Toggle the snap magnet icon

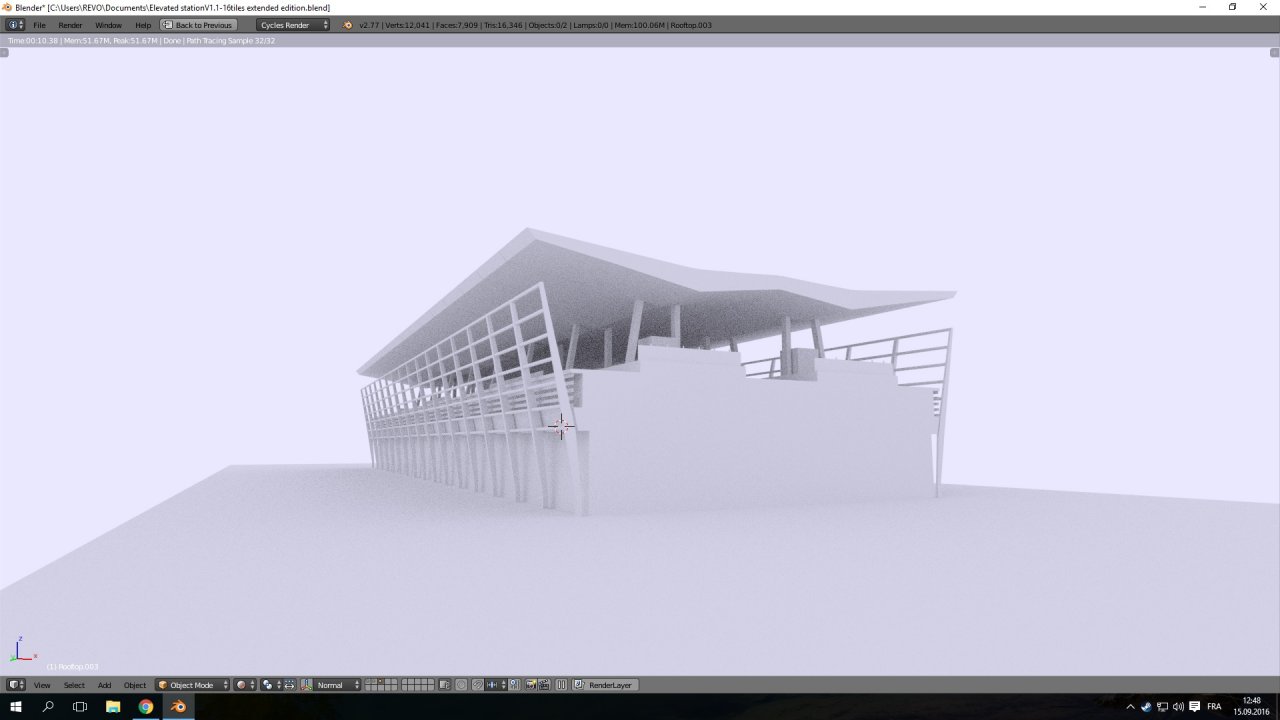point(478,685)
